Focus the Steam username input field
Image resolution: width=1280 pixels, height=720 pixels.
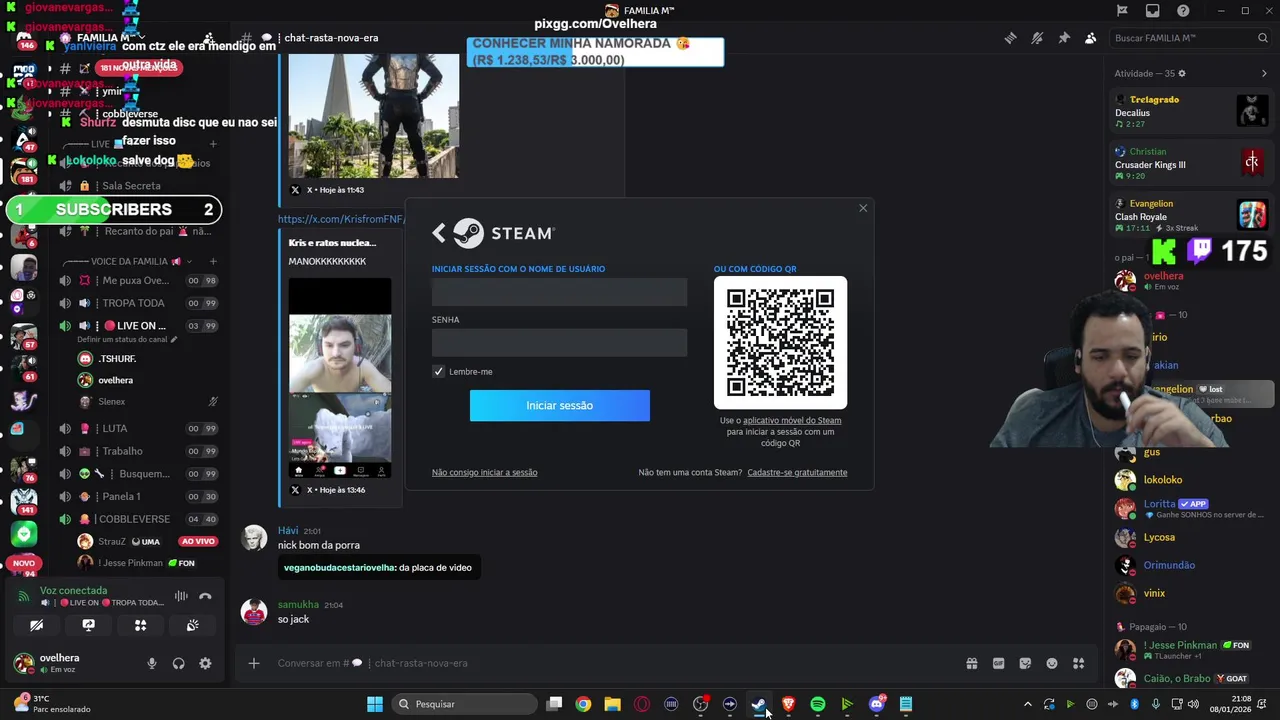559,292
